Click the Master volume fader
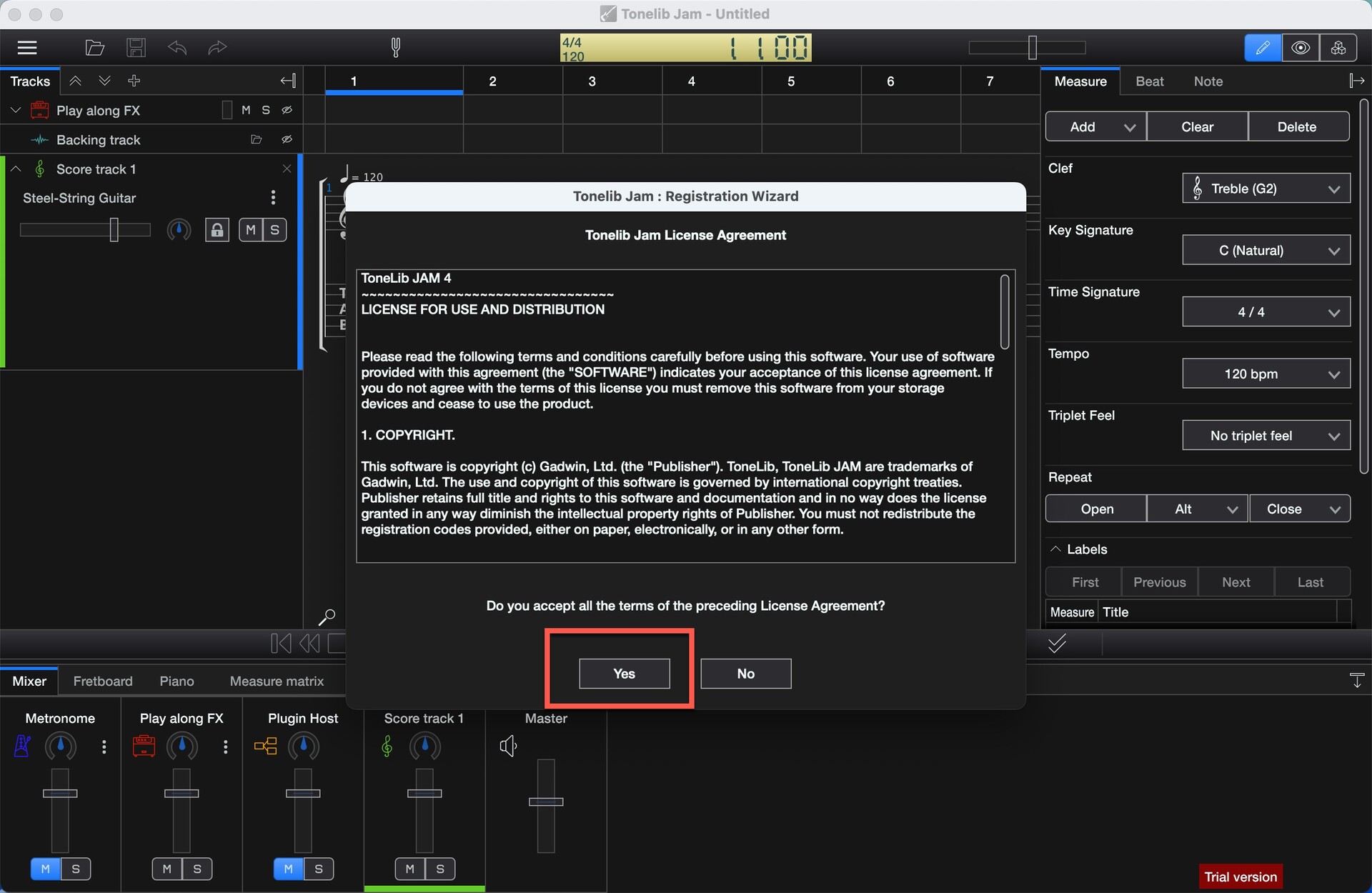 coord(546,802)
